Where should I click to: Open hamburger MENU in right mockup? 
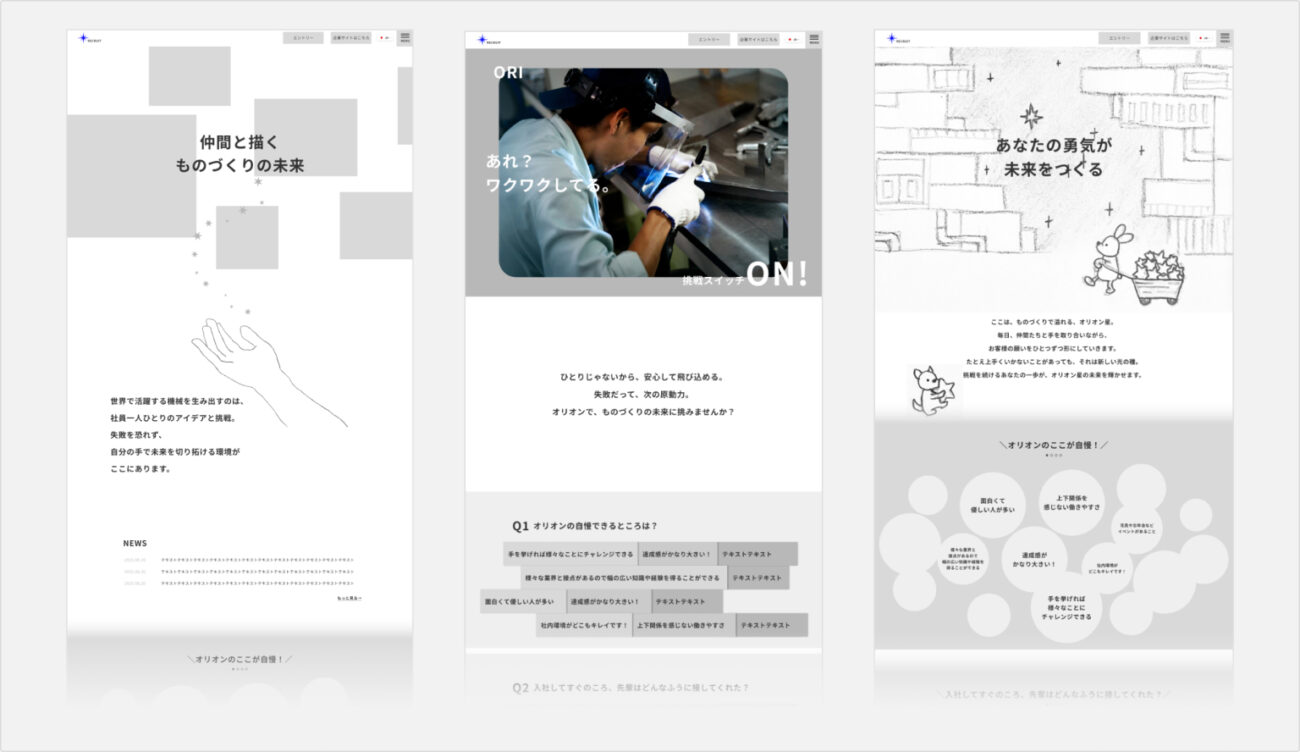[1224, 38]
